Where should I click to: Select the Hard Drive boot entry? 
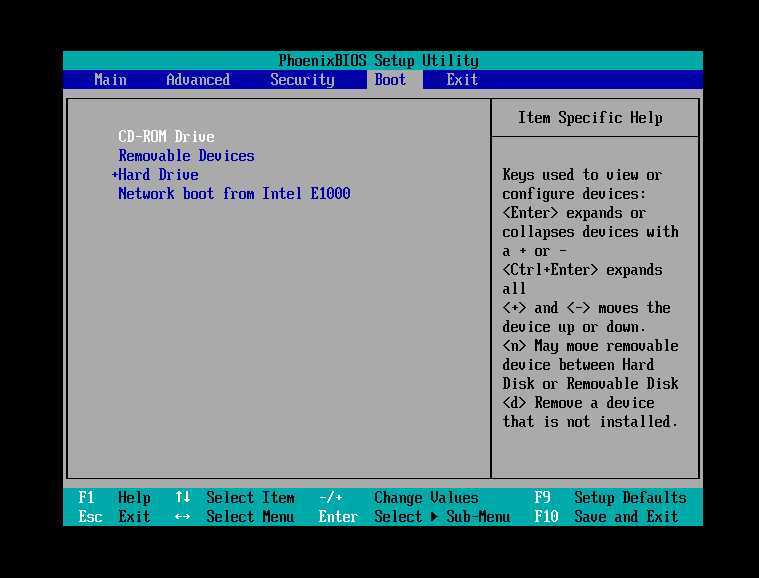[158, 175]
